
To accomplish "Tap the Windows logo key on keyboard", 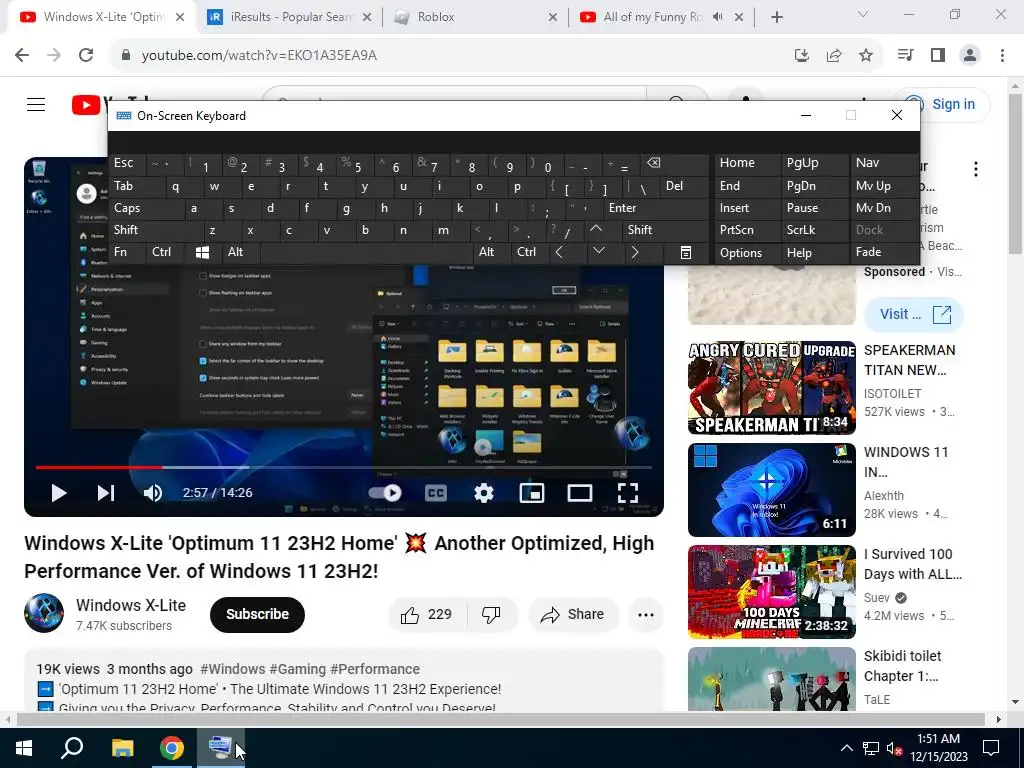I will click(202, 252).
